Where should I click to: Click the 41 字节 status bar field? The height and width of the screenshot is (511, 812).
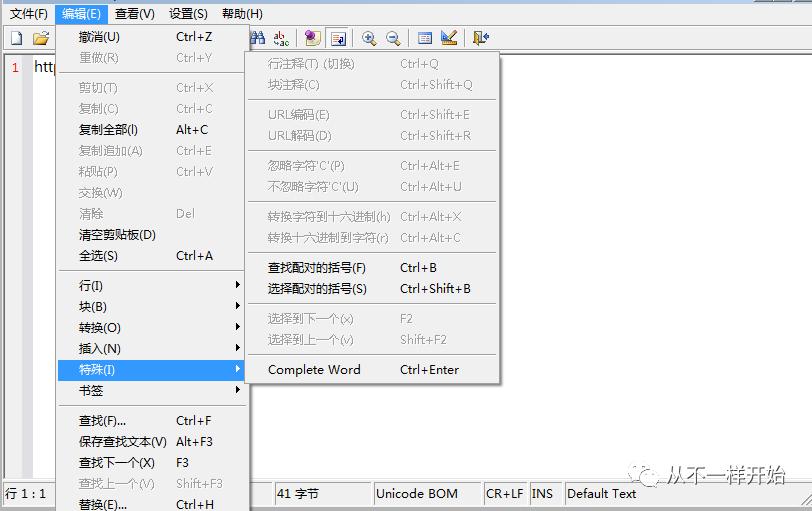[322, 494]
